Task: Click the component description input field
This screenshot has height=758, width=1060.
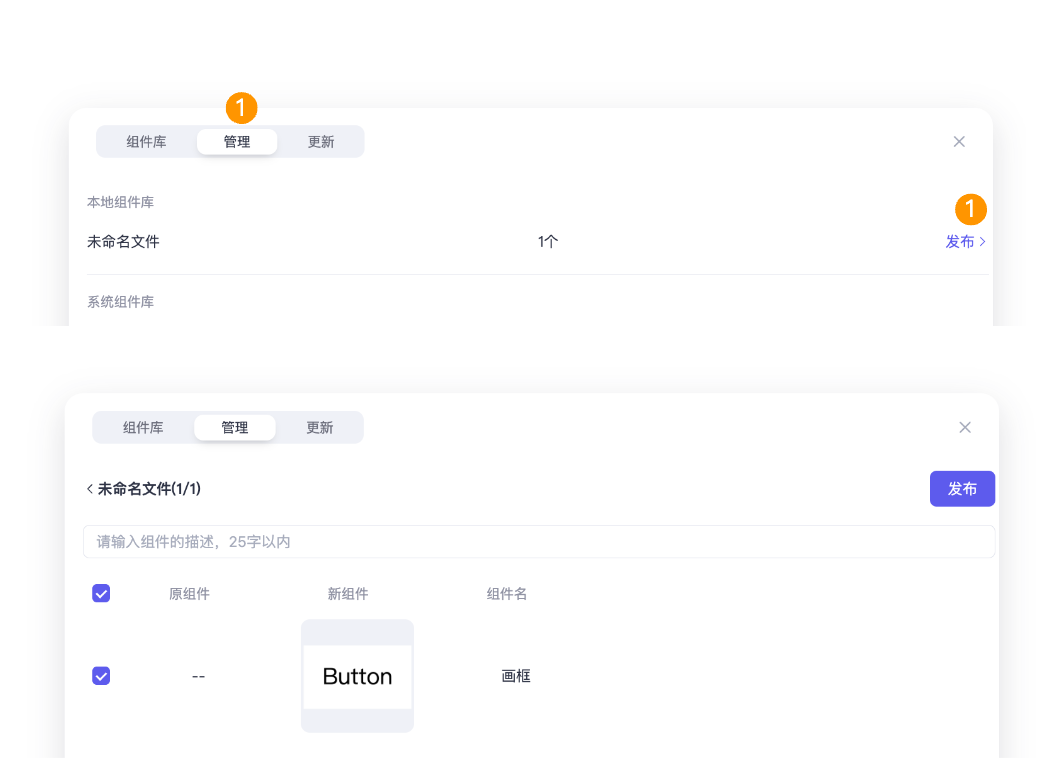Action: pyautogui.click(x=538, y=541)
